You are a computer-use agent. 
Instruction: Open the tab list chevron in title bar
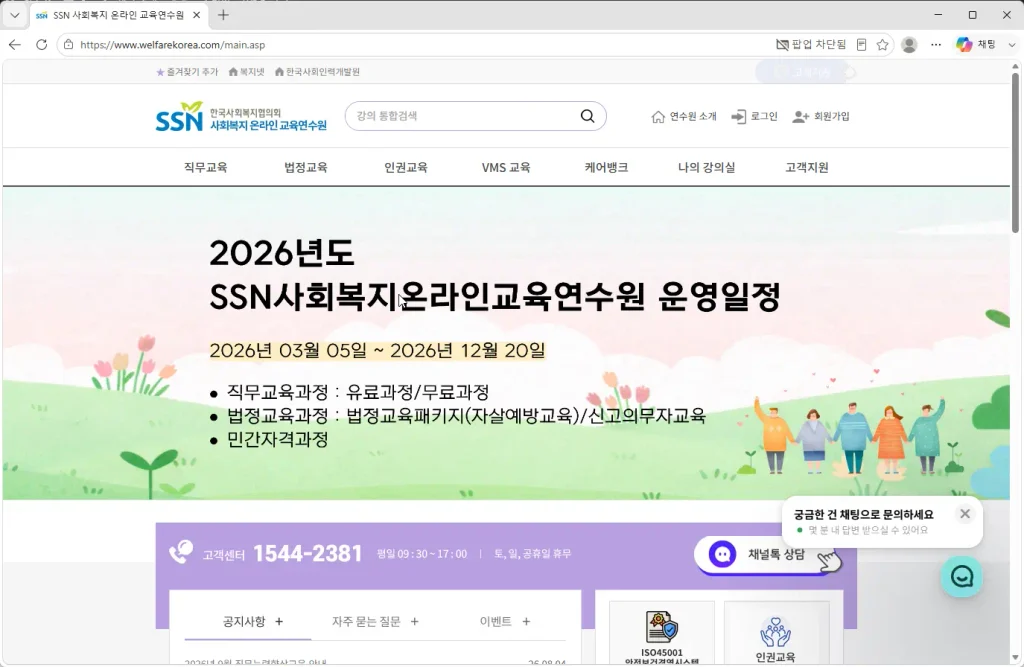pos(14,14)
